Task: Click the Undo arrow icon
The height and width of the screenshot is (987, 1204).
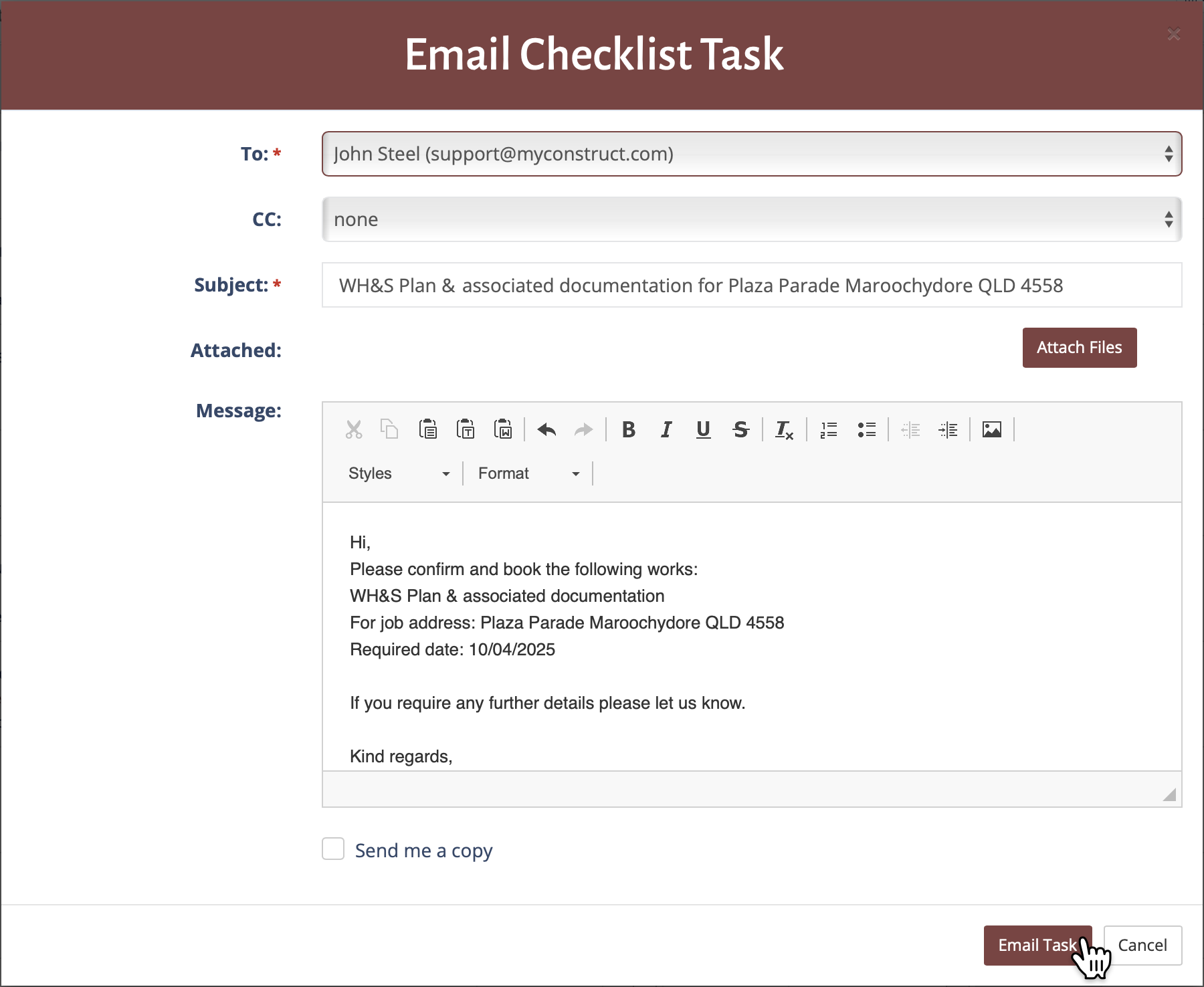Action: [546, 429]
